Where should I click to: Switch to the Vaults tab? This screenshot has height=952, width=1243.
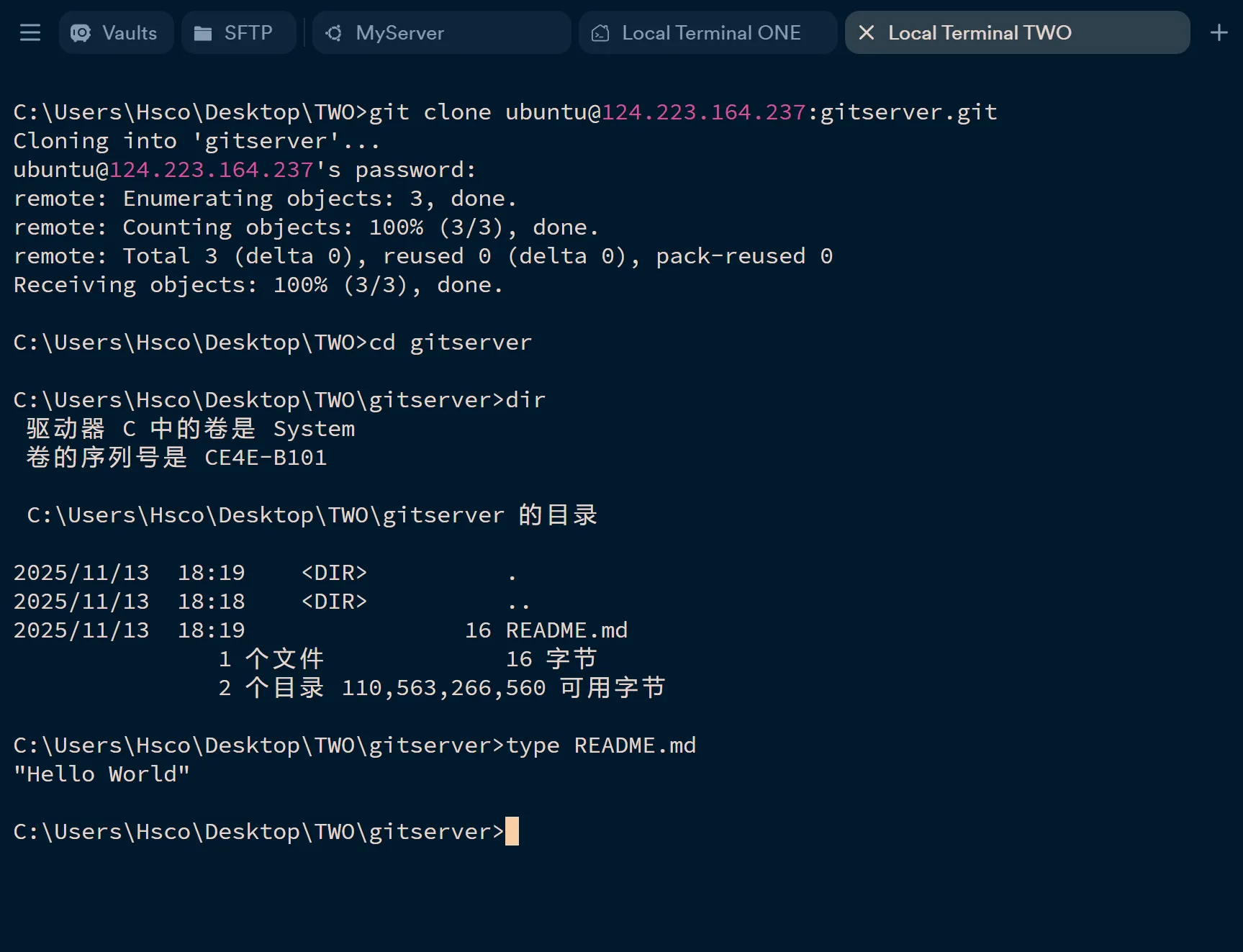pyautogui.click(x=130, y=33)
